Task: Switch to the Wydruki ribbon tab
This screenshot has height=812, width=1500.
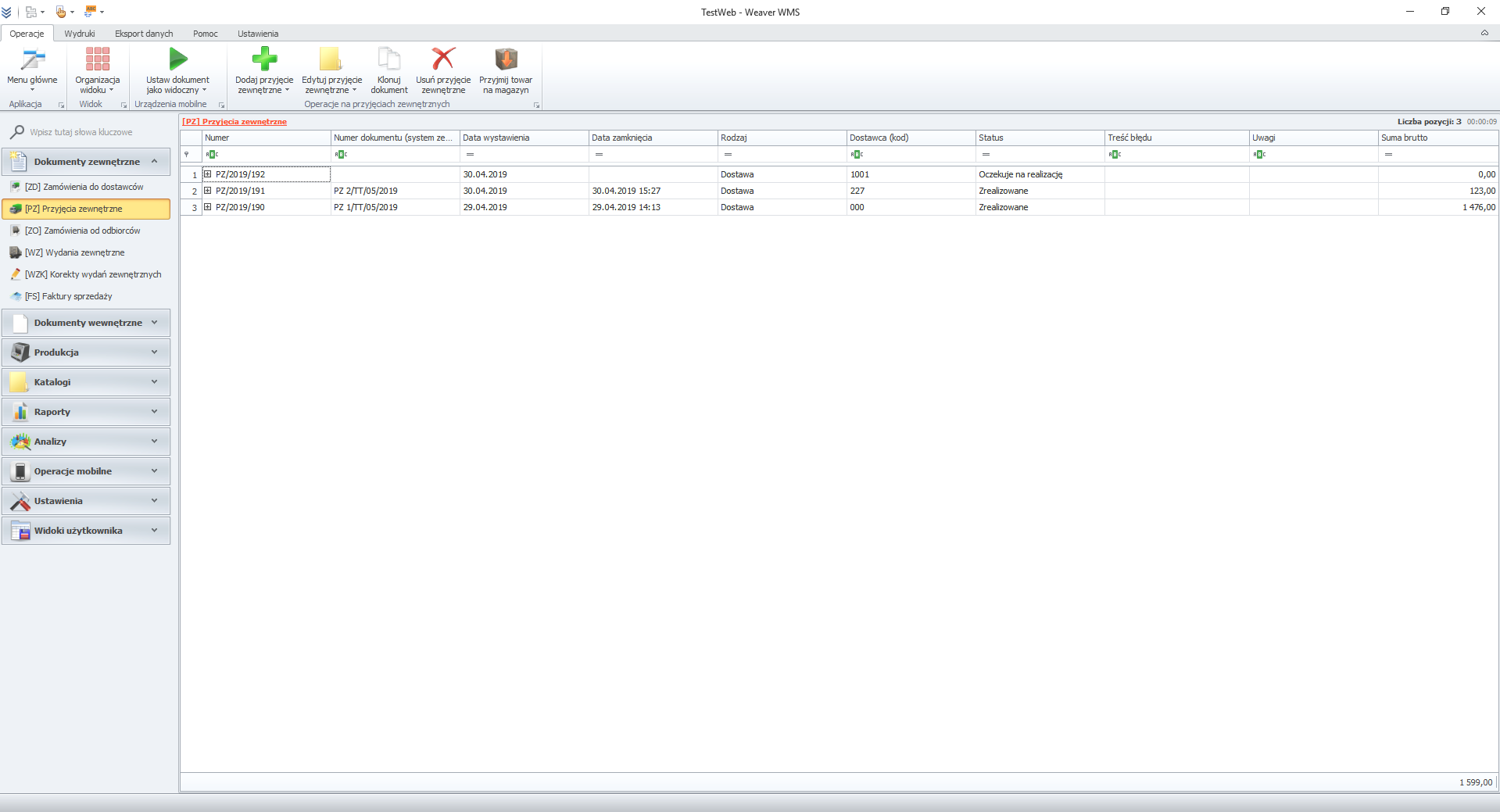Action: point(80,34)
